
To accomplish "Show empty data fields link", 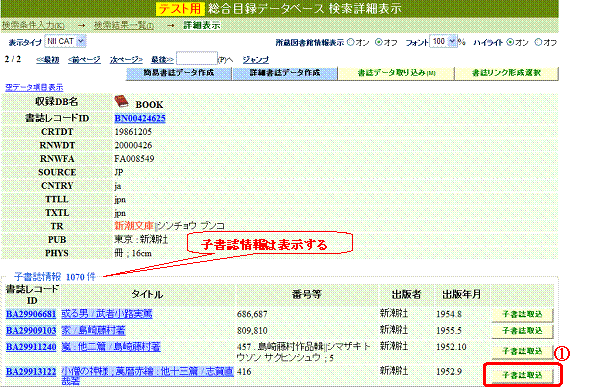I will point(34,87).
